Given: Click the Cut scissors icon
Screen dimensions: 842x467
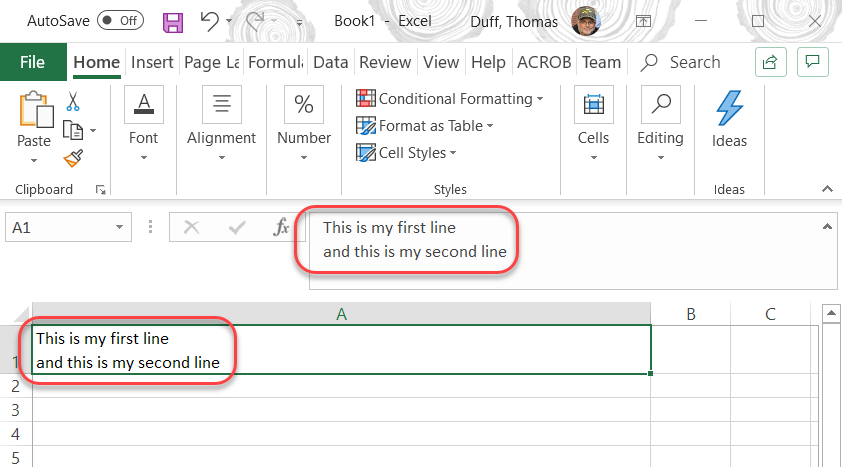Looking at the screenshot, I should pyautogui.click(x=73, y=101).
